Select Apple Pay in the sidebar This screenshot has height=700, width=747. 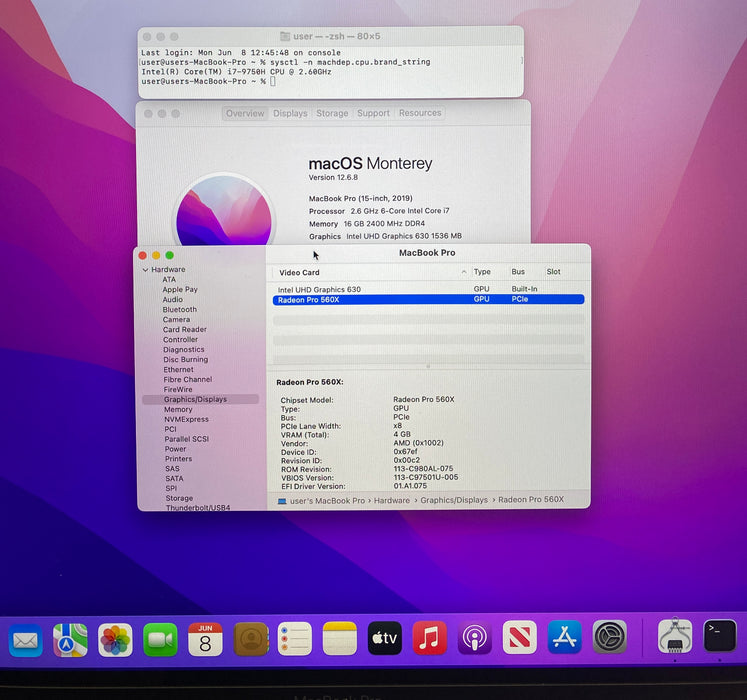pyautogui.click(x=180, y=290)
